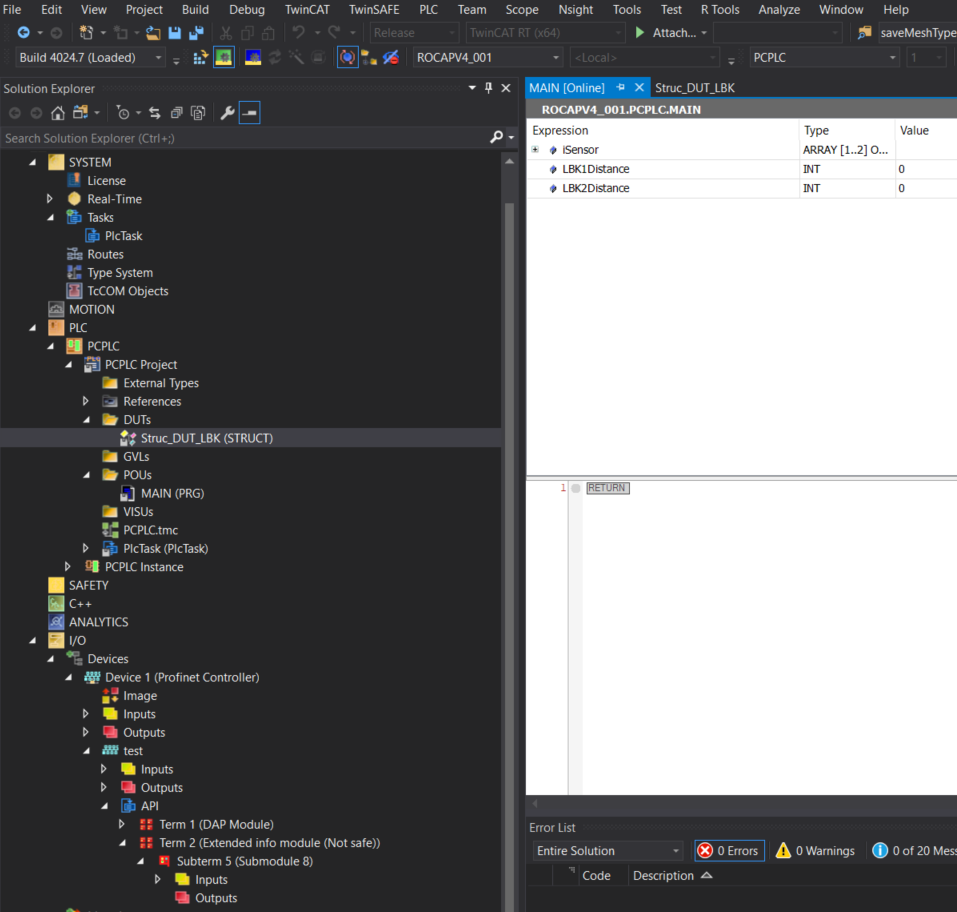Open the Entire Solution dropdown in Error List

tap(604, 850)
